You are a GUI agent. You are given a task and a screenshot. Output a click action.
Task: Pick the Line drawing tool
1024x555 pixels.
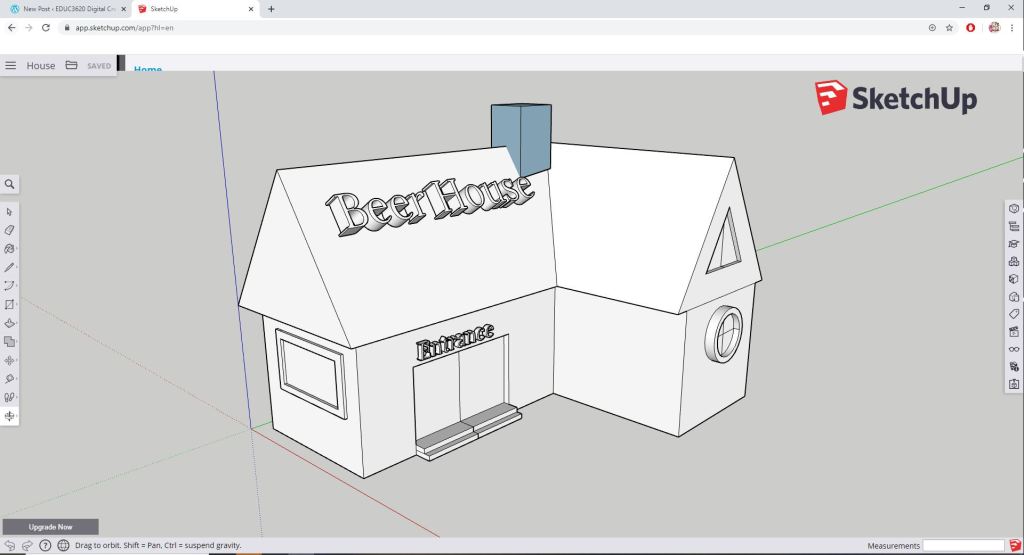tap(9, 267)
